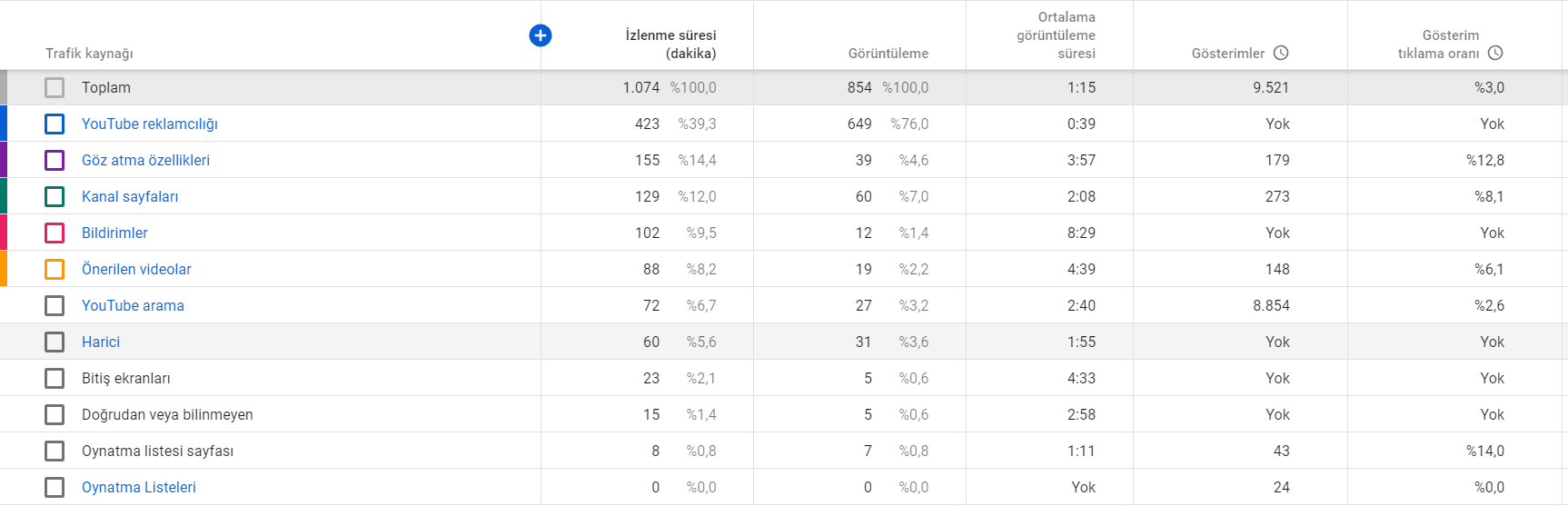Uncheck the YouTube reklamcılığı checkbox
Viewport: 1568px width, 516px height.
pyautogui.click(x=55, y=124)
